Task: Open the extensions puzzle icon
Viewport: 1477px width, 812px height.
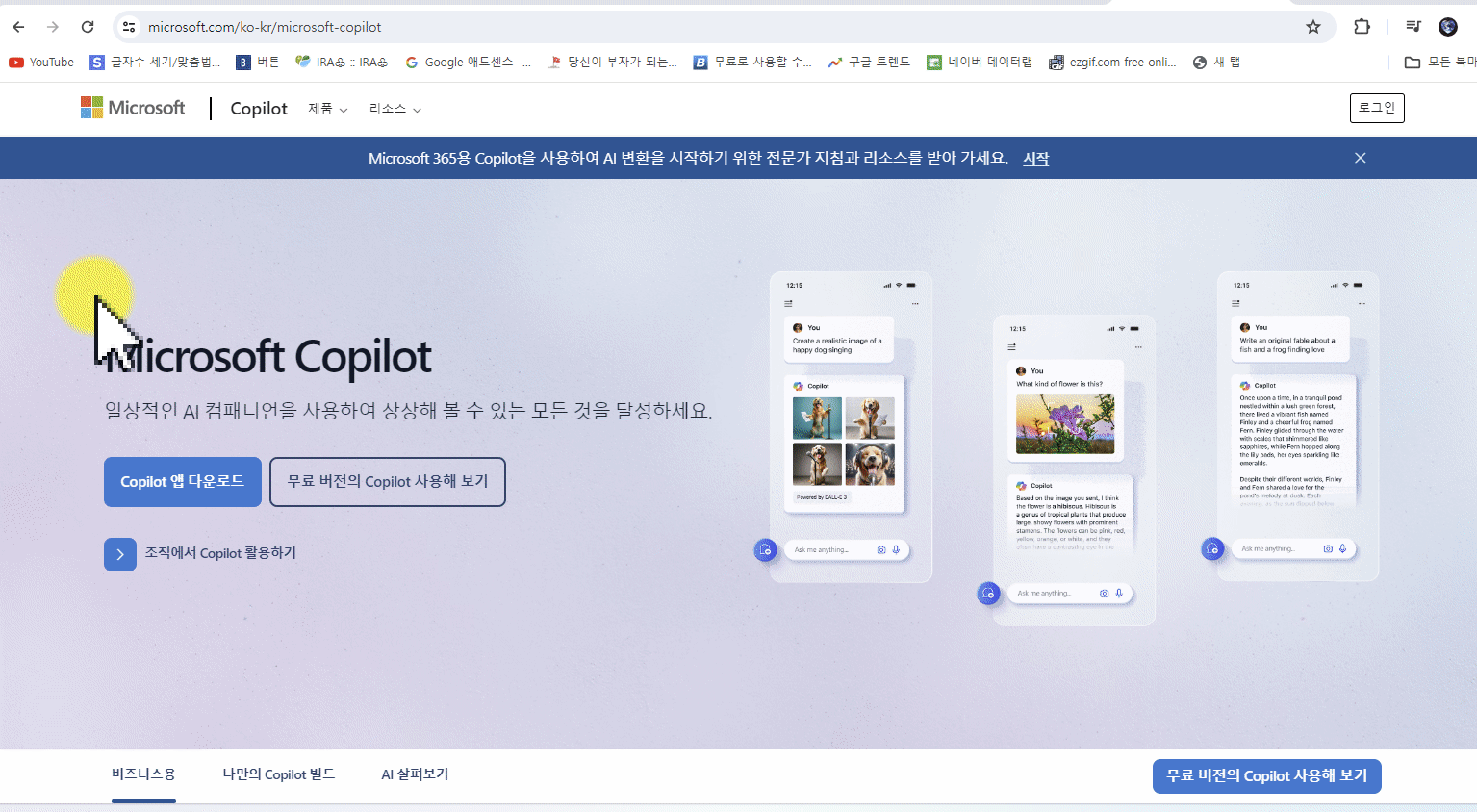Action: pyautogui.click(x=1362, y=27)
